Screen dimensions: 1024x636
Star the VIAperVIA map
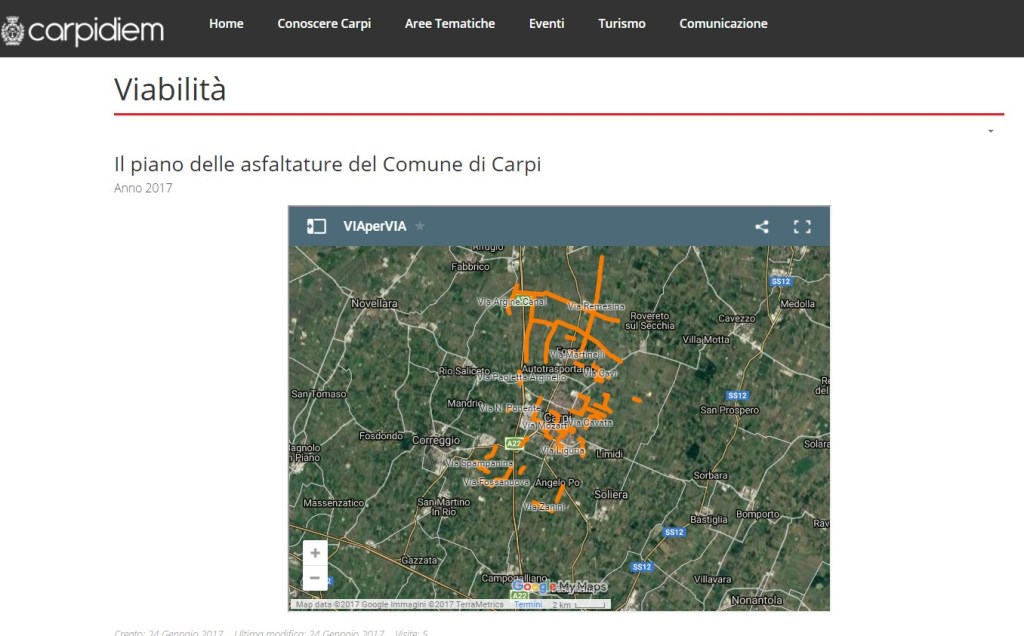tap(420, 226)
